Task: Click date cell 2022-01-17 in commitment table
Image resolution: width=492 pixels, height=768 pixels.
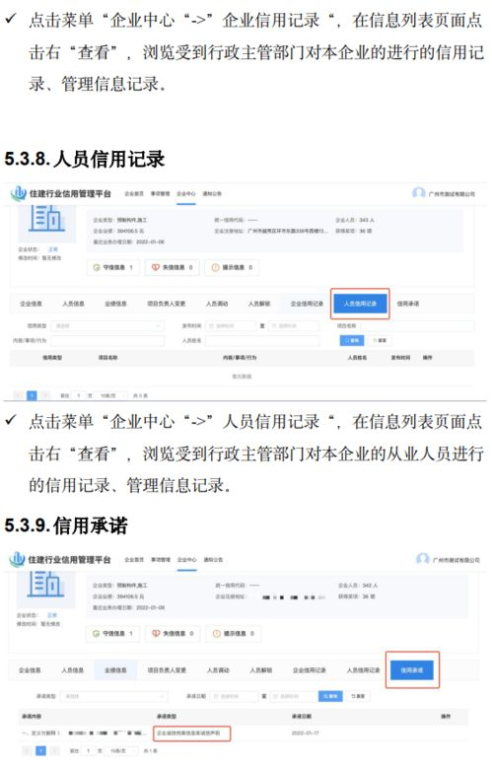Action: [305, 733]
